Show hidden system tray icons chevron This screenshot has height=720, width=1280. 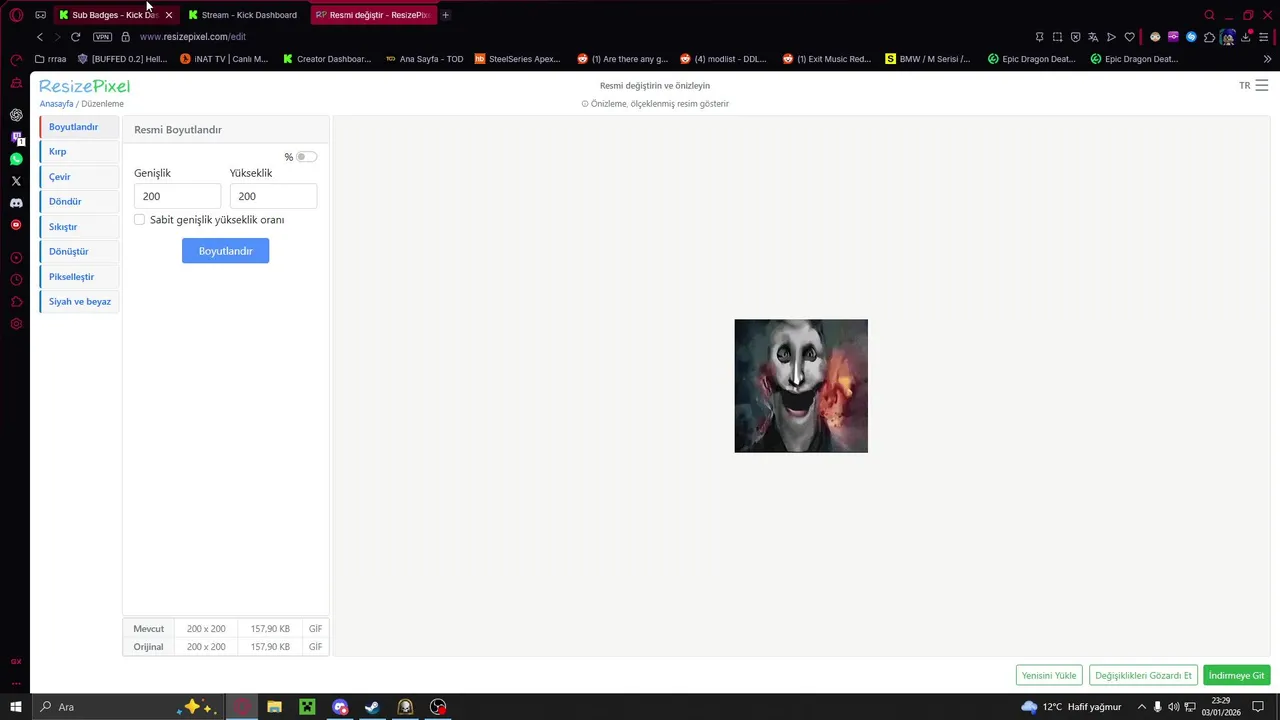pos(1141,707)
